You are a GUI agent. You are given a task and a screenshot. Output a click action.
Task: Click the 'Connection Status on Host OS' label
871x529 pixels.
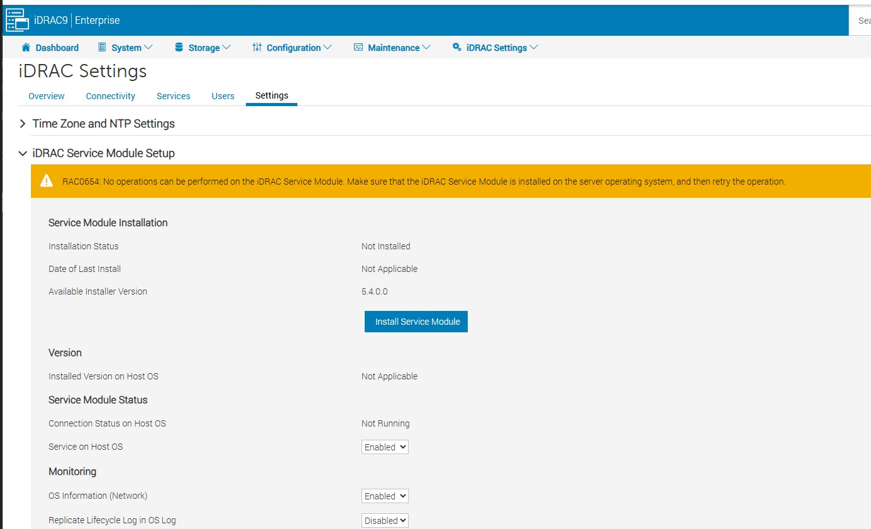(x=107, y=423)
